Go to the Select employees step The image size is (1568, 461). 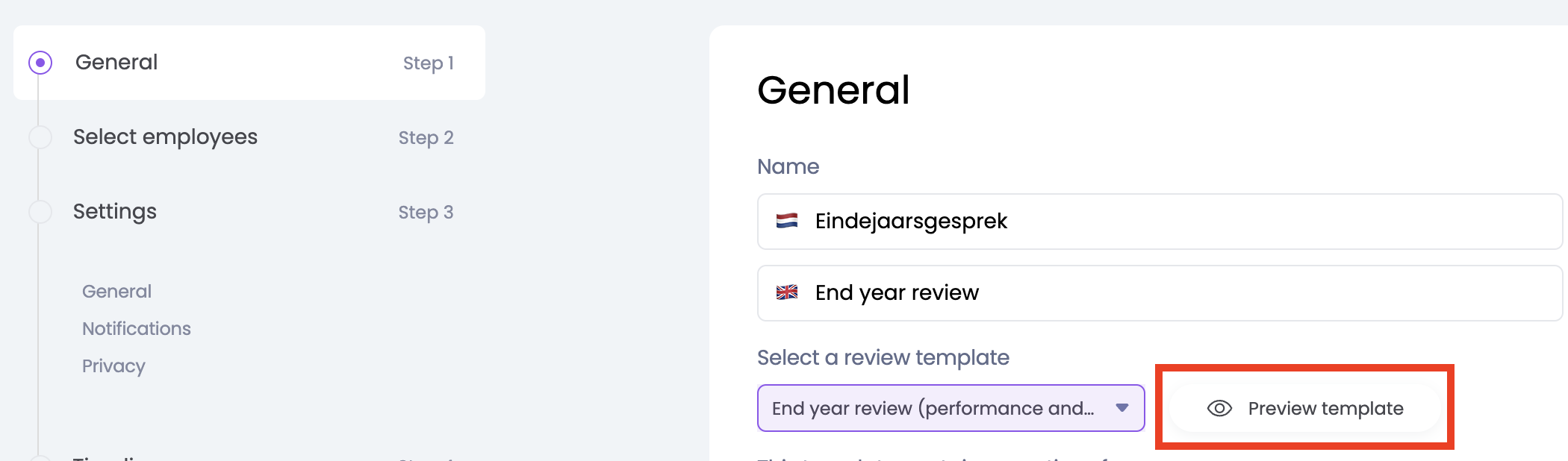165,137
